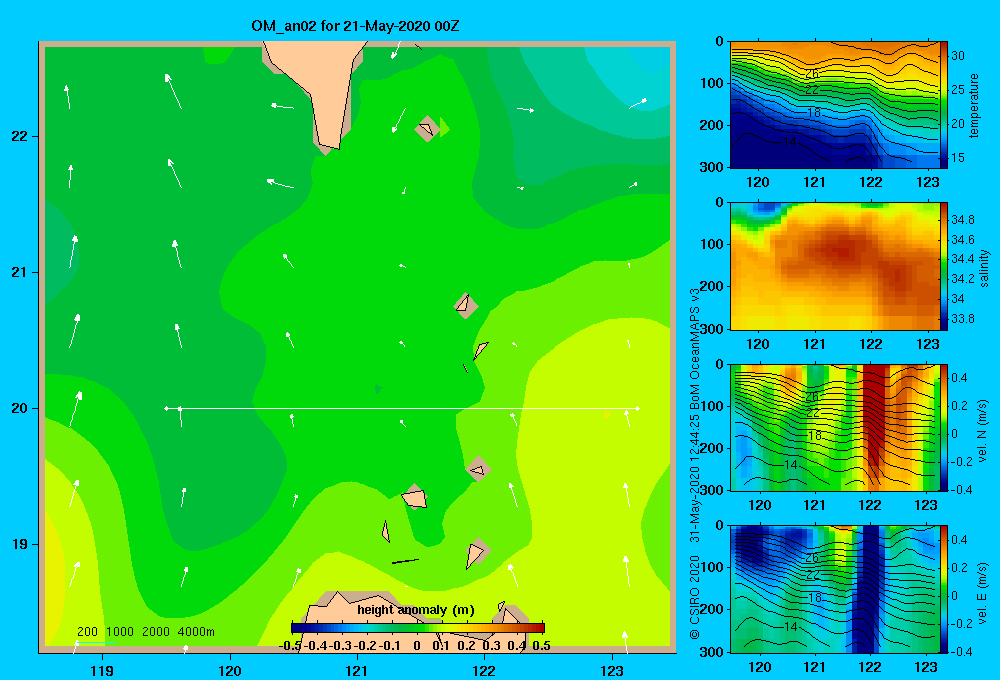
Task: Click latitude label '22' on main map
Action: coord(19,137)
